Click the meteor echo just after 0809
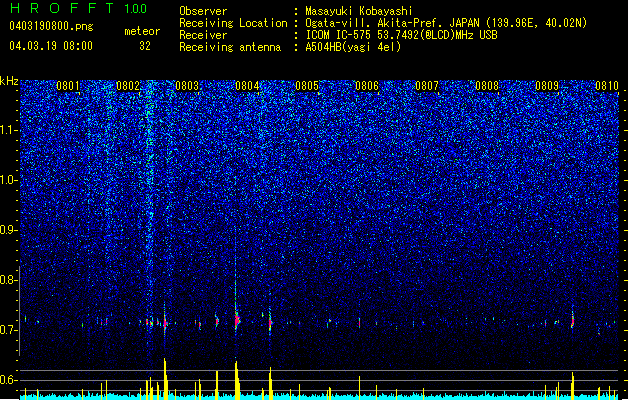This screenshot has height=400, width=629. point(572,320)
